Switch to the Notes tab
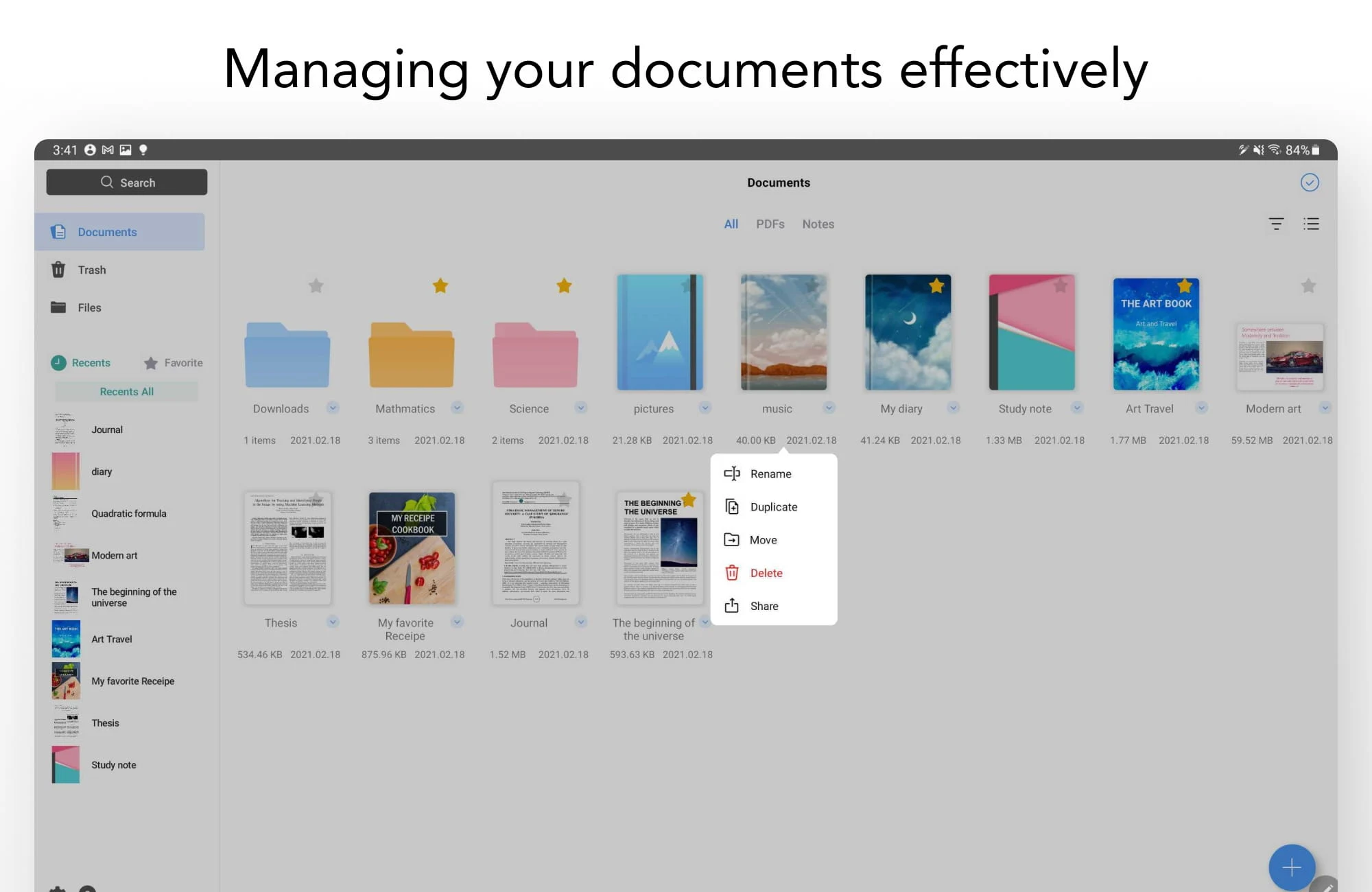Screen dimensions: 1372x892 point(818,224)
